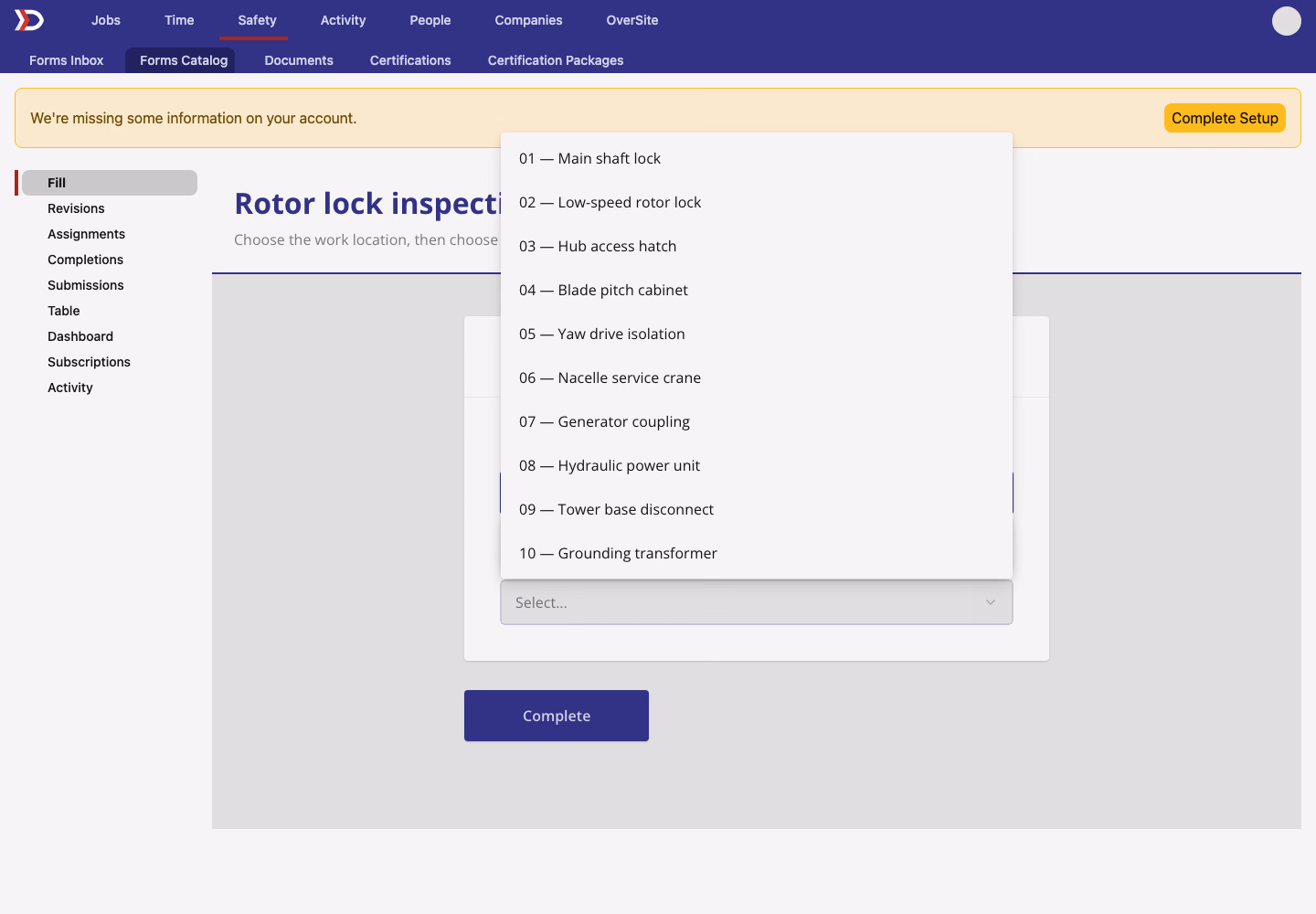Open the user avatar menu

tap(1286, 20)
